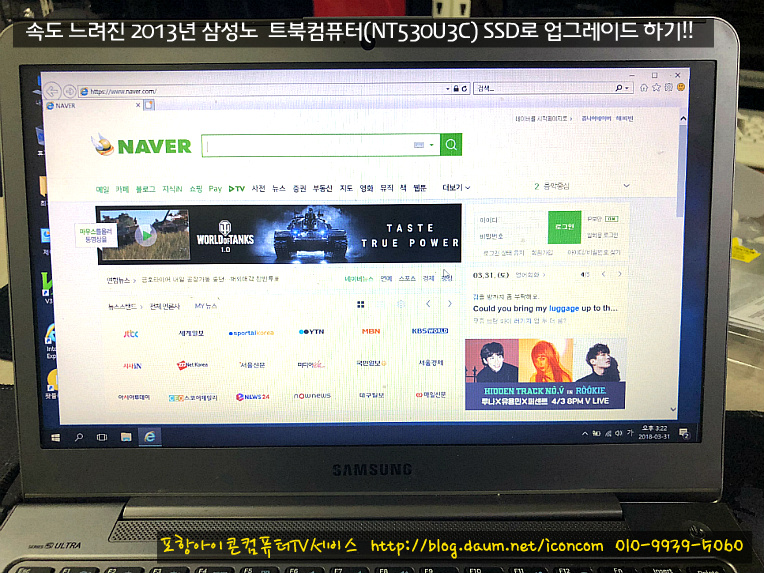Image resolution: width=764 pixels, height=573 pixels.
Task: Open the Favorites star icon
Action: (x=656, y=87)
